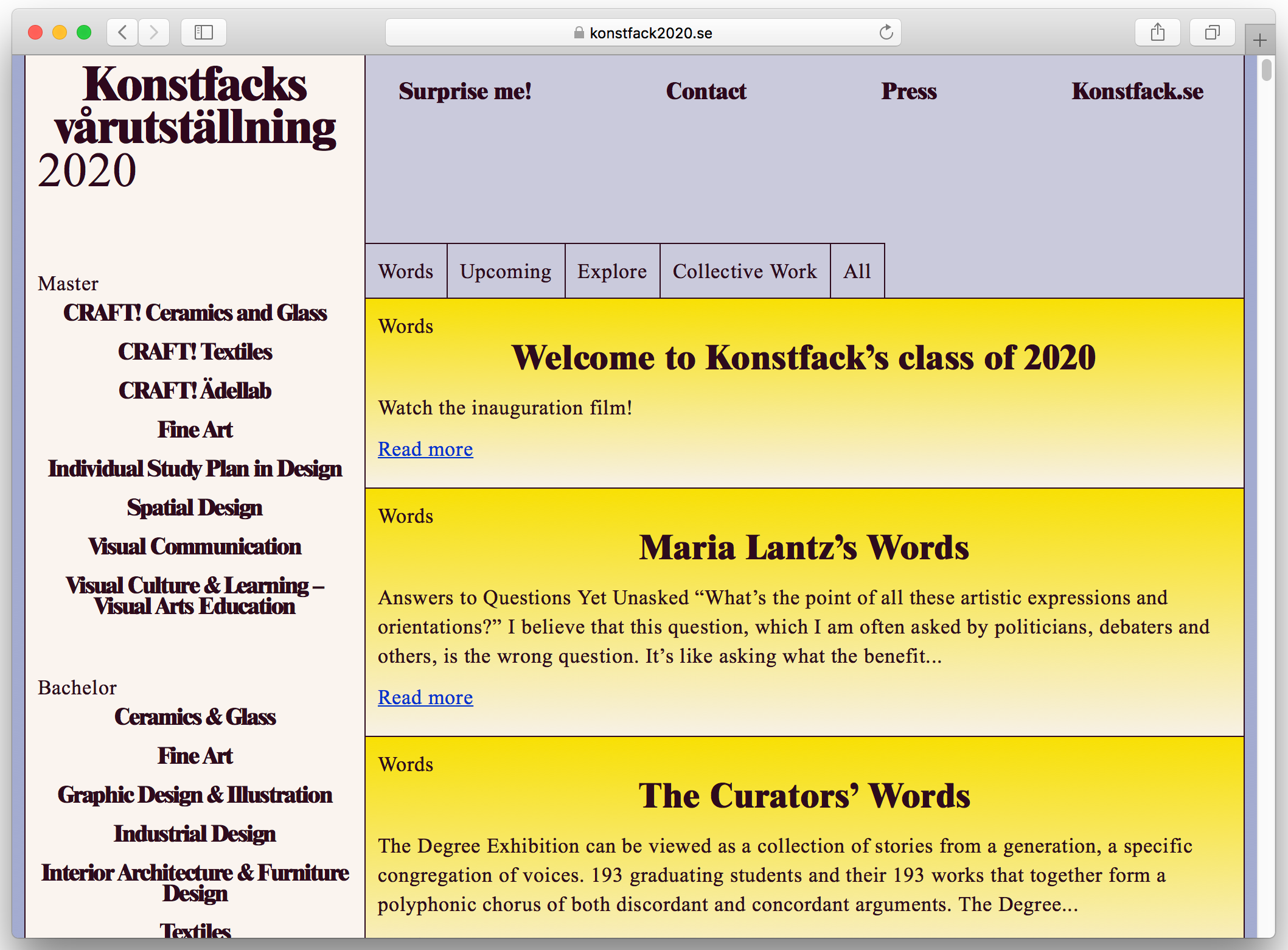Click Read more under Watch the inauguration film
This screenshot has height=950, width=1288.
[425, 449]
